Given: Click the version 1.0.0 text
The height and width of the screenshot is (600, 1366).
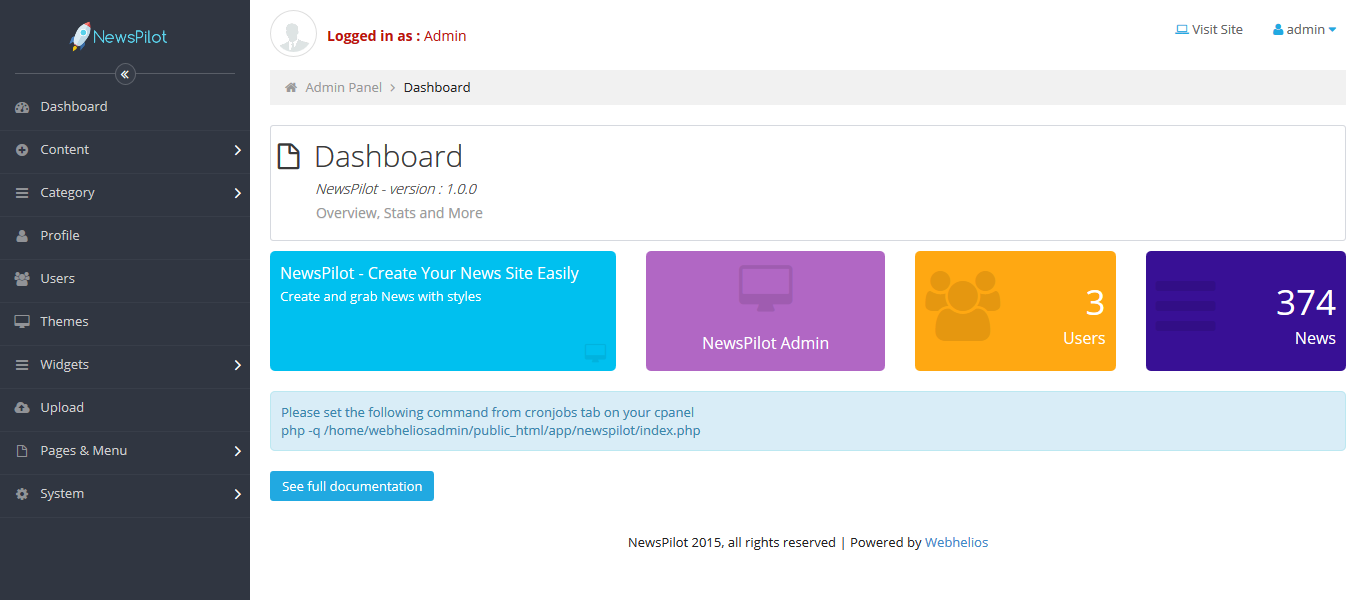Looking at the screenshot, I should [396, 189].
